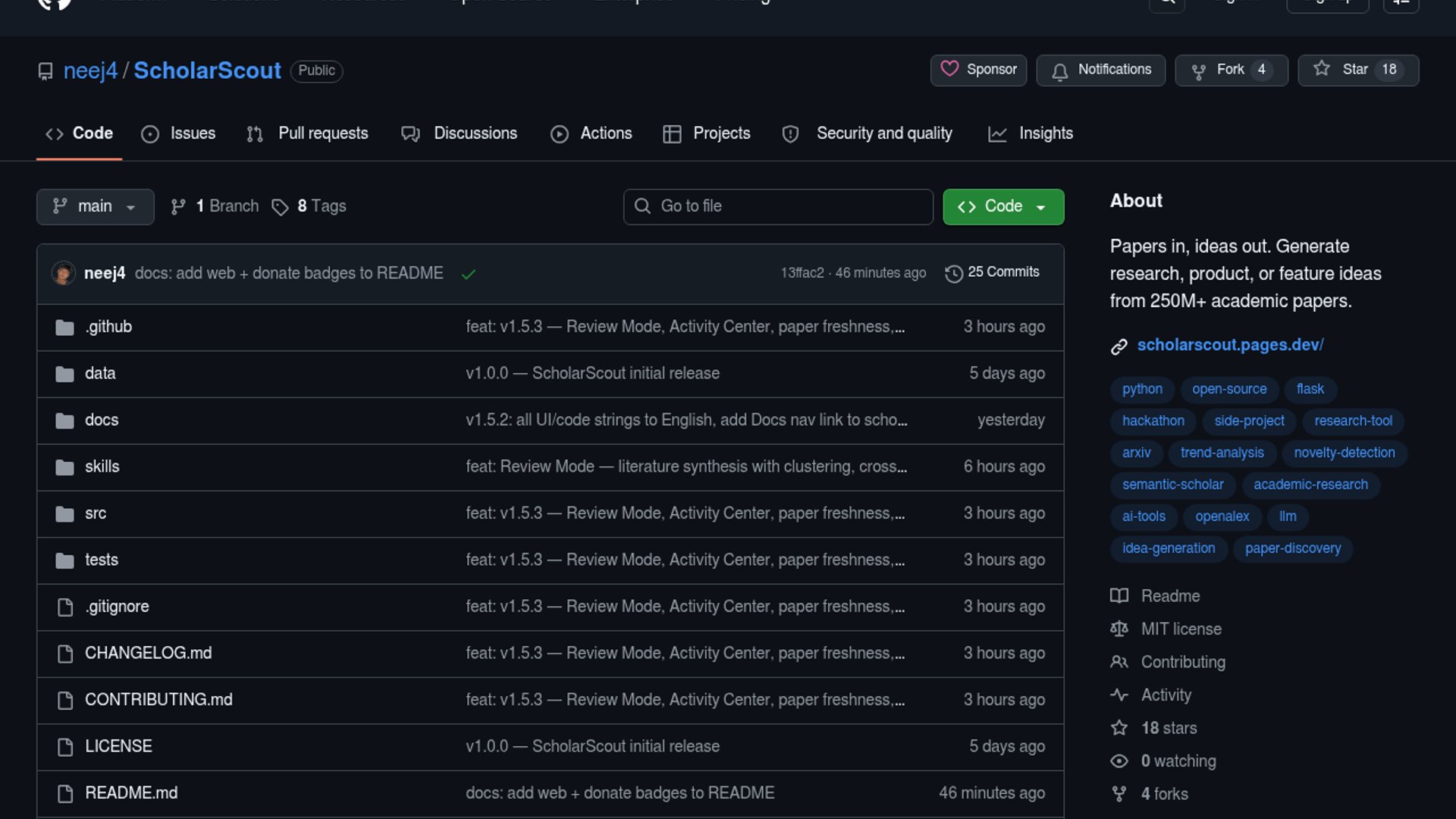Open the Security and quality tab
This screenshot has width=1456, height=819.
(868, 133)
